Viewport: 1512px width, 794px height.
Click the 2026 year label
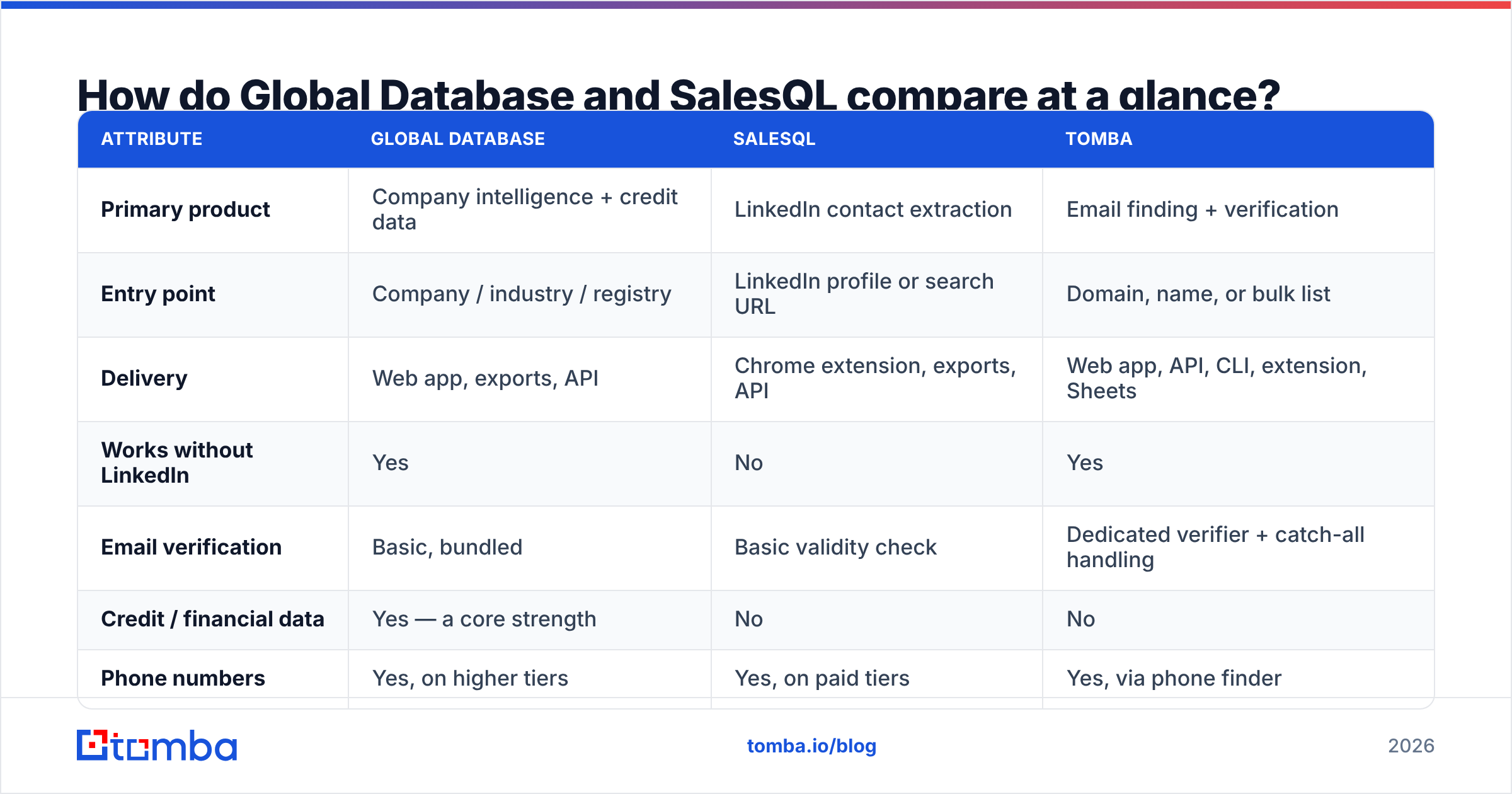point(1411,746)
